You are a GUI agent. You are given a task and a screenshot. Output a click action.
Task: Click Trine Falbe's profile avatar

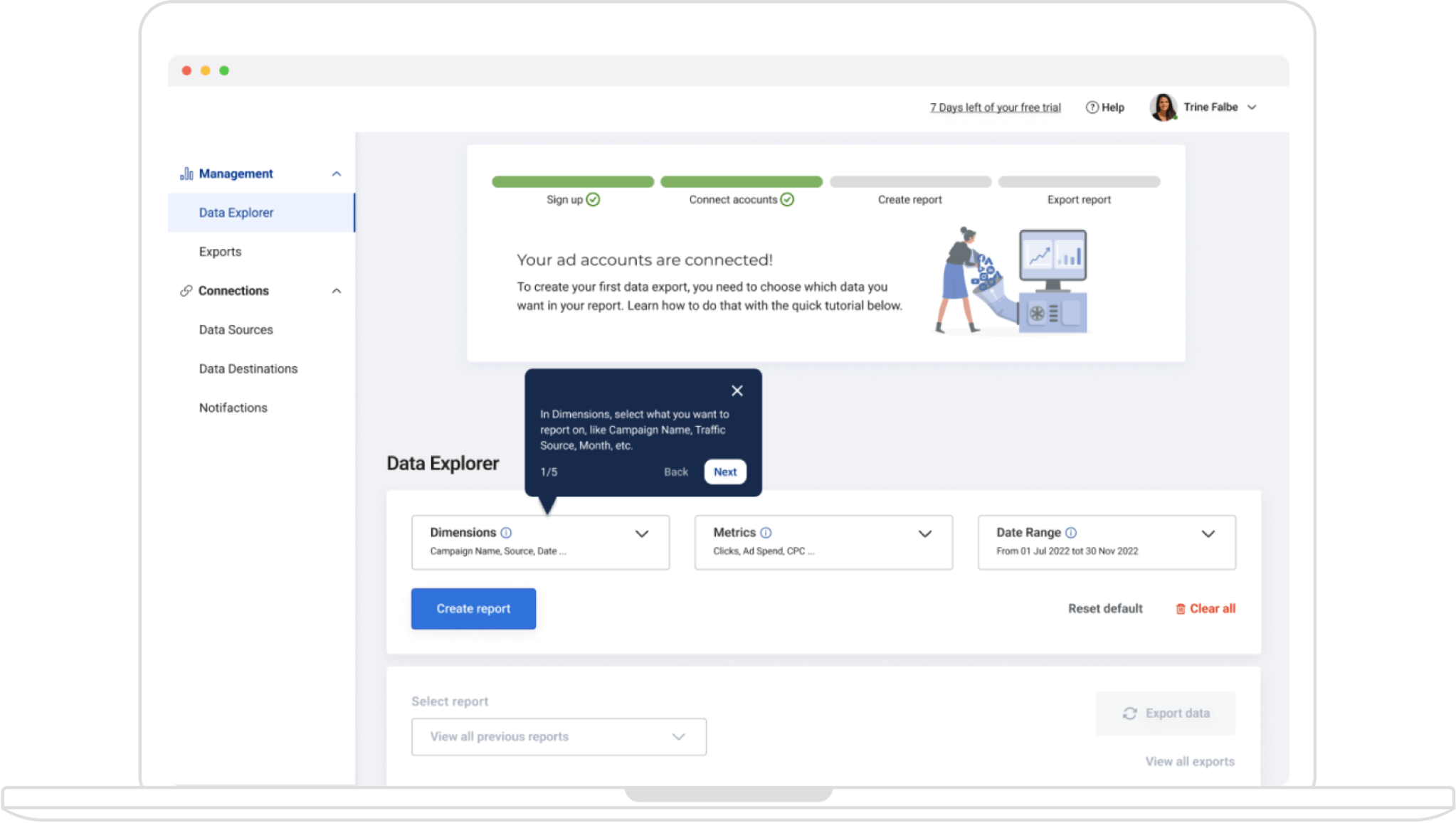pos(1163,107)
